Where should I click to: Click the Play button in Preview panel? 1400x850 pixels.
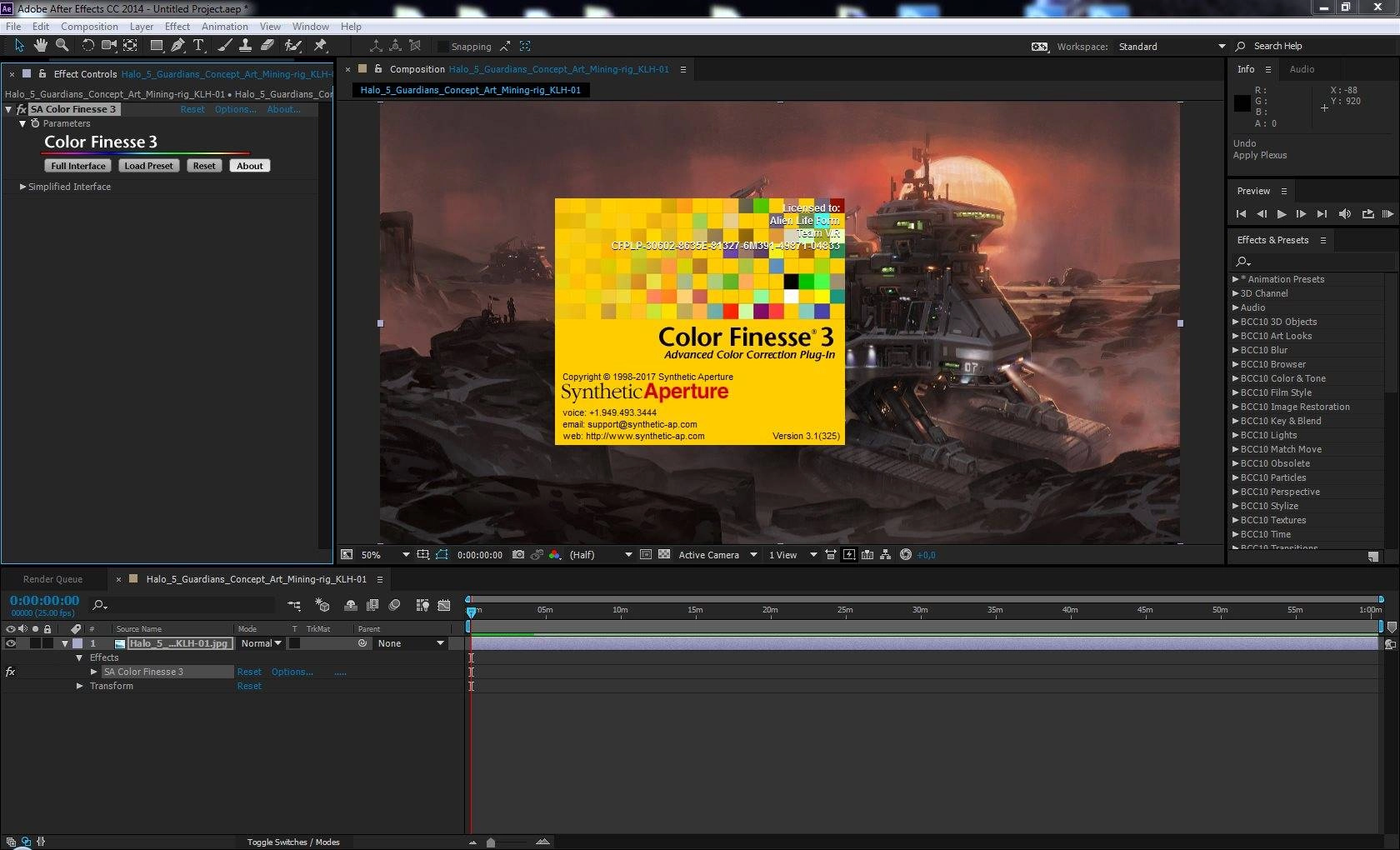pyautogui.click(x=1282, y=214)
